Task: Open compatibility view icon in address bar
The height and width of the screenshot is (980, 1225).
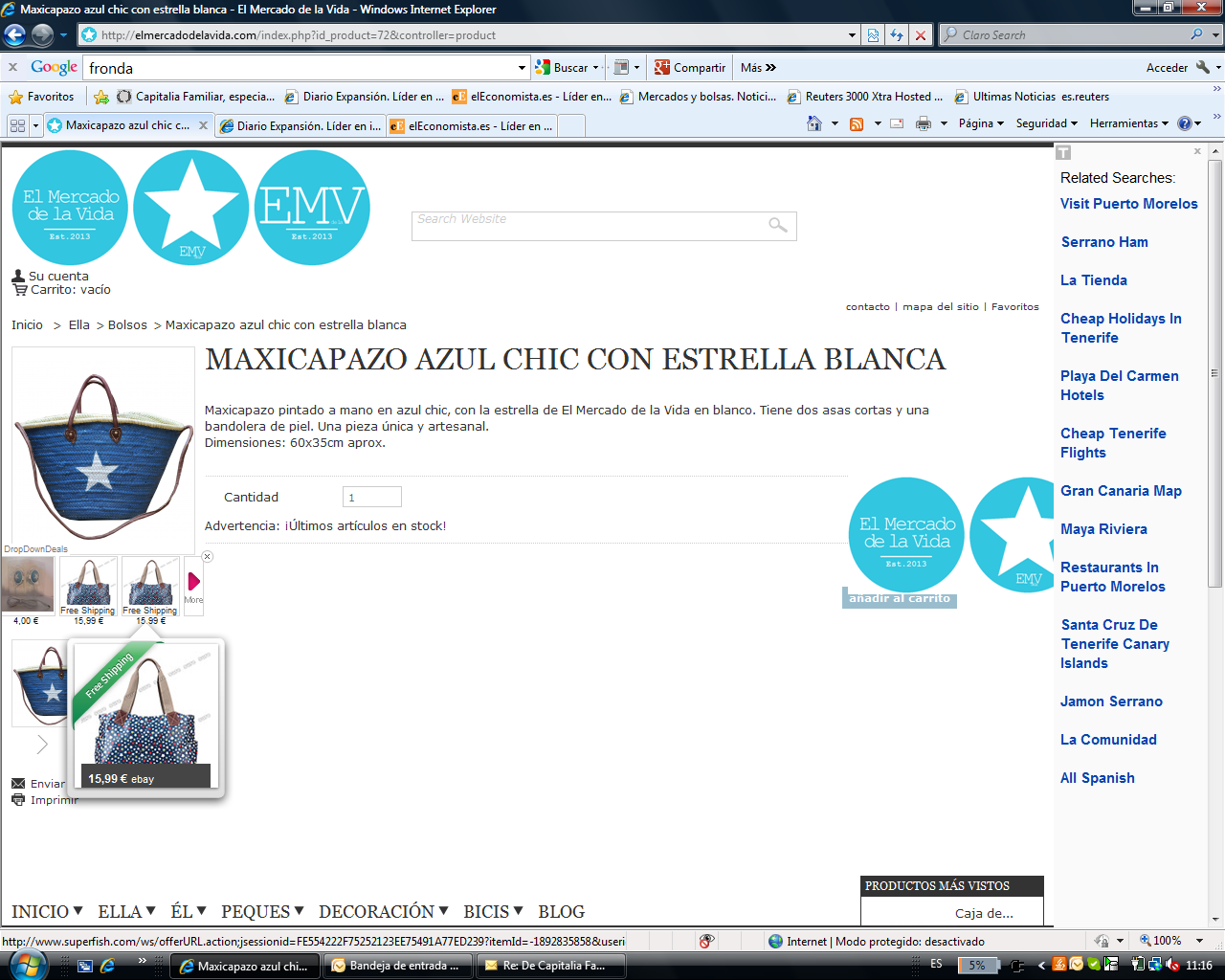Action: tap(873, 35)
